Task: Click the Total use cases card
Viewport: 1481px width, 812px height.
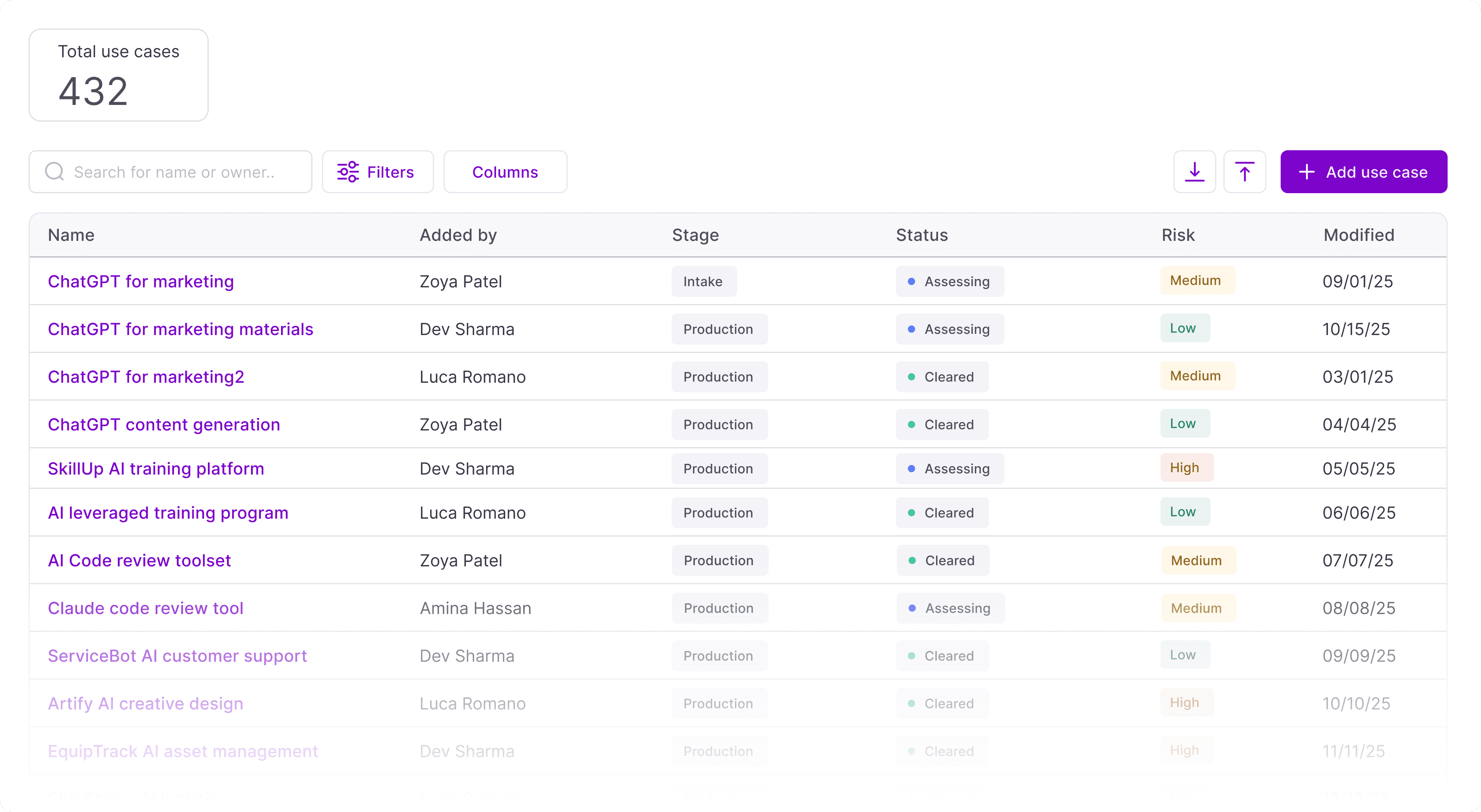Action: 118,75
